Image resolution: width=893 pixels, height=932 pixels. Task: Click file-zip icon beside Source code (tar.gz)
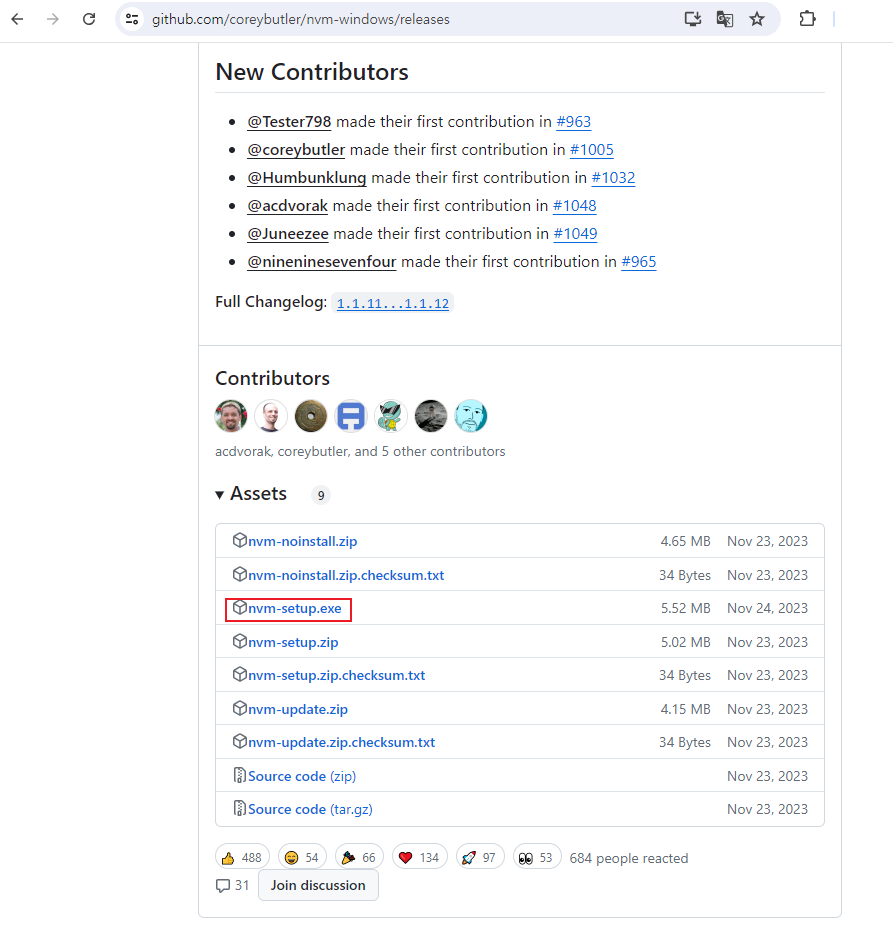(x=239, y=809)
